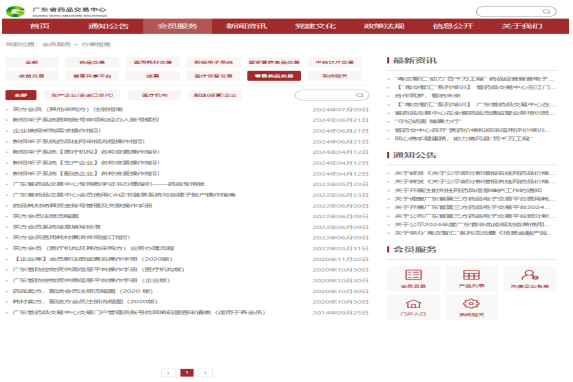The width and height of the screenshot is (573, 382).
Task: Click the 系统相关 gear icon
Action: (471, 303)
